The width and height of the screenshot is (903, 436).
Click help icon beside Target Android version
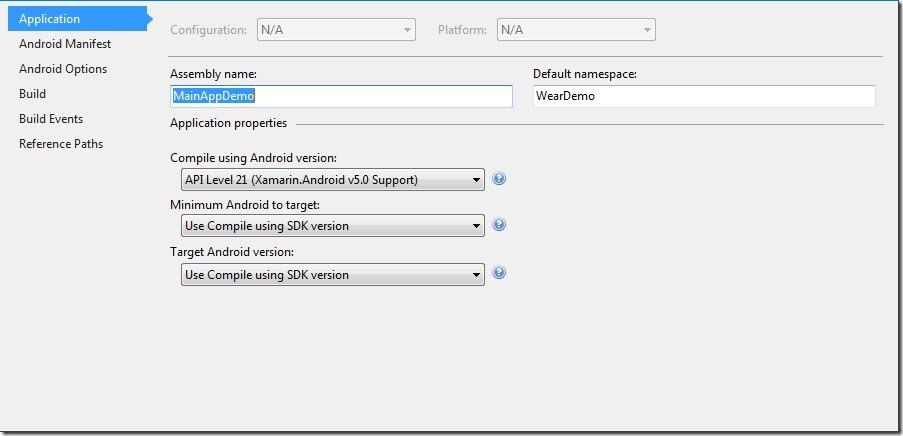[x=499, y=273]
